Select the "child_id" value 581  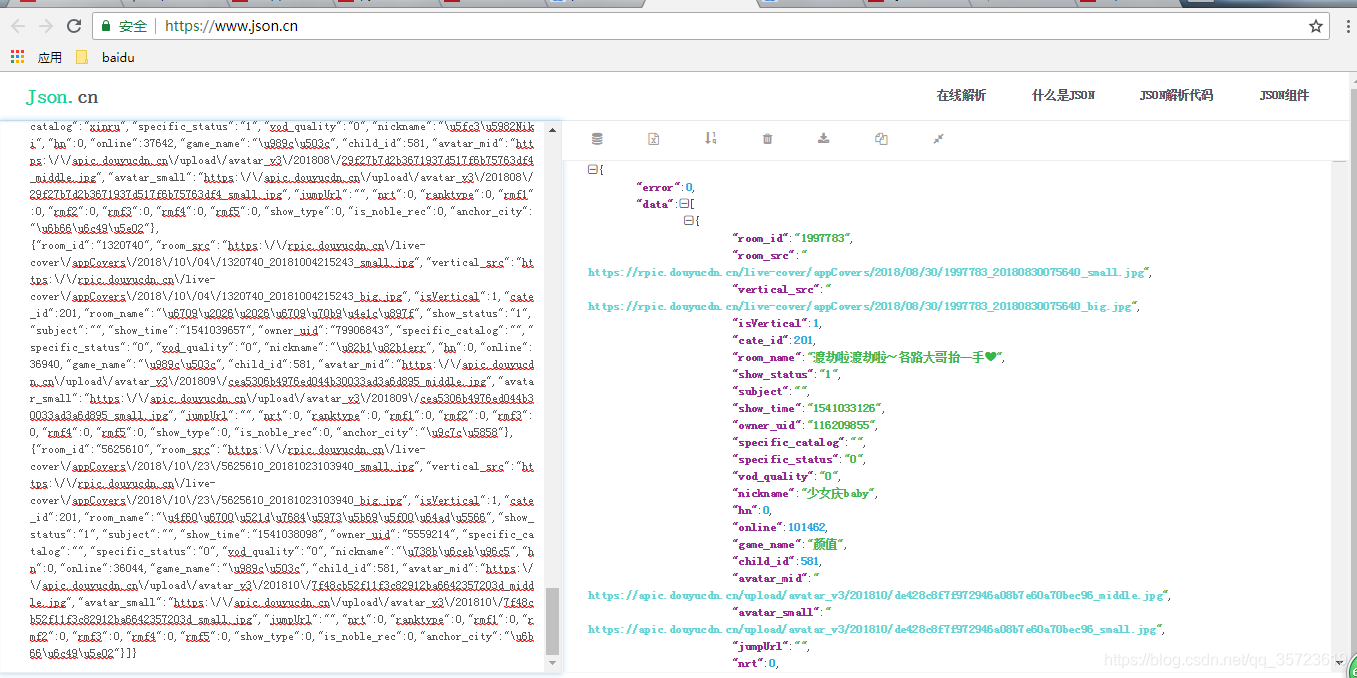(809, 561)
